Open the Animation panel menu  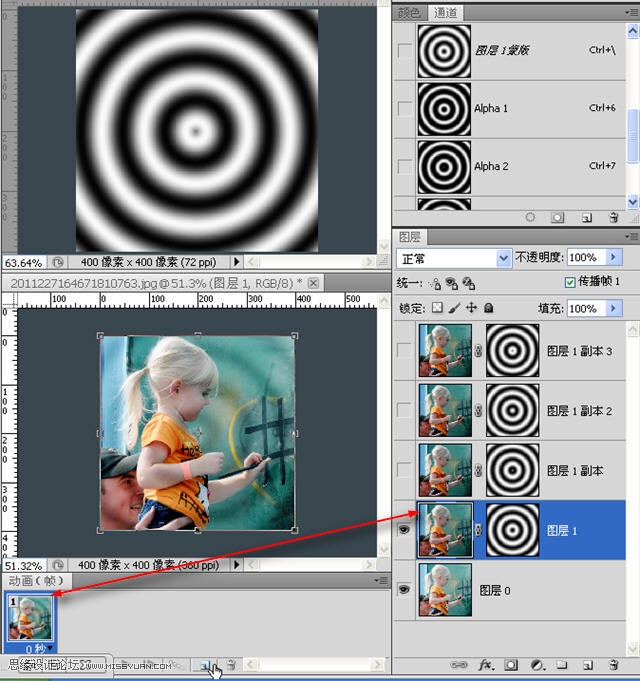click(380, 580)
